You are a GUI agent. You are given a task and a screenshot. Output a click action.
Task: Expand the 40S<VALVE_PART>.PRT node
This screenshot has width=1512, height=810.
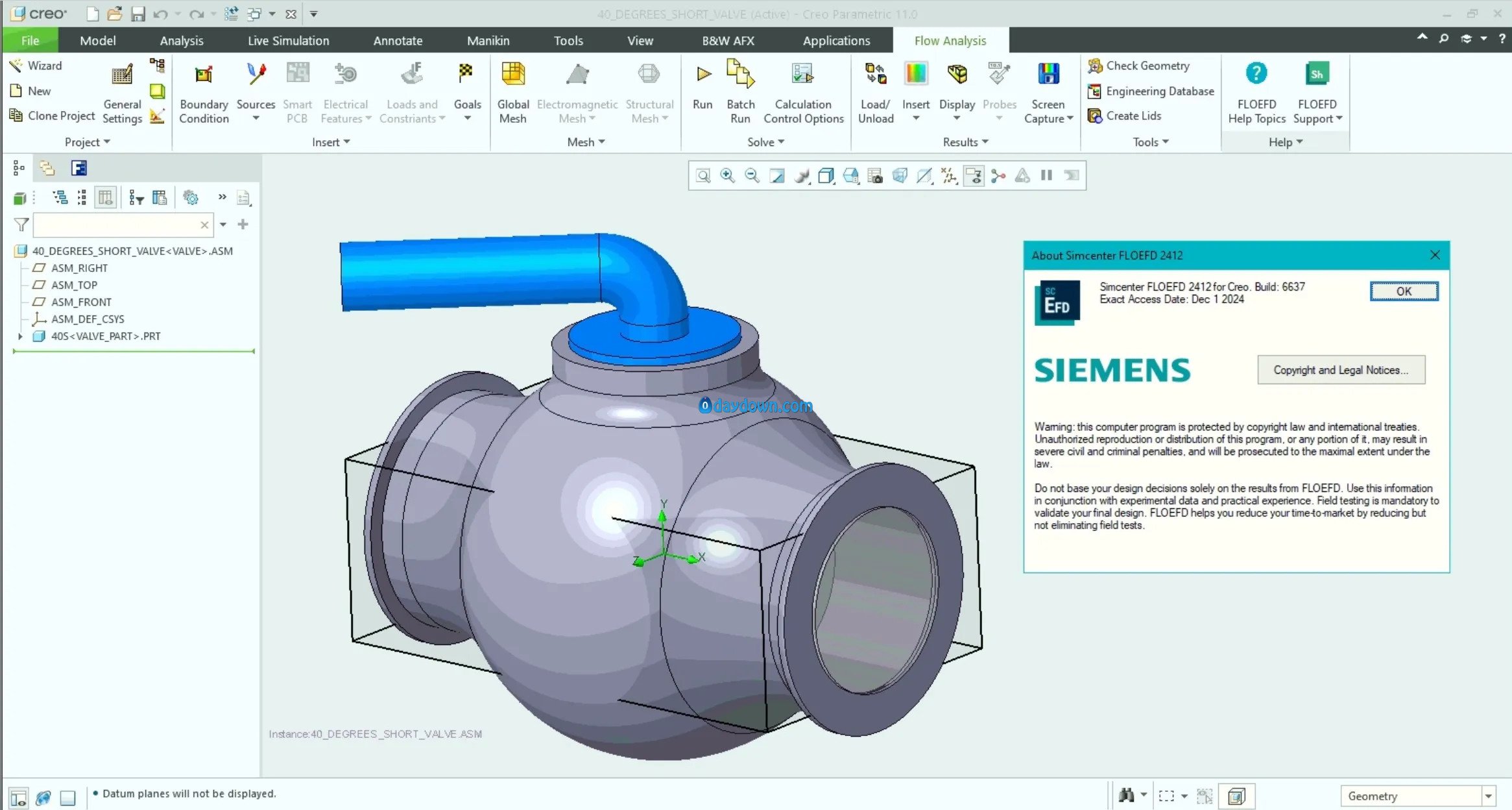point(20,336)
